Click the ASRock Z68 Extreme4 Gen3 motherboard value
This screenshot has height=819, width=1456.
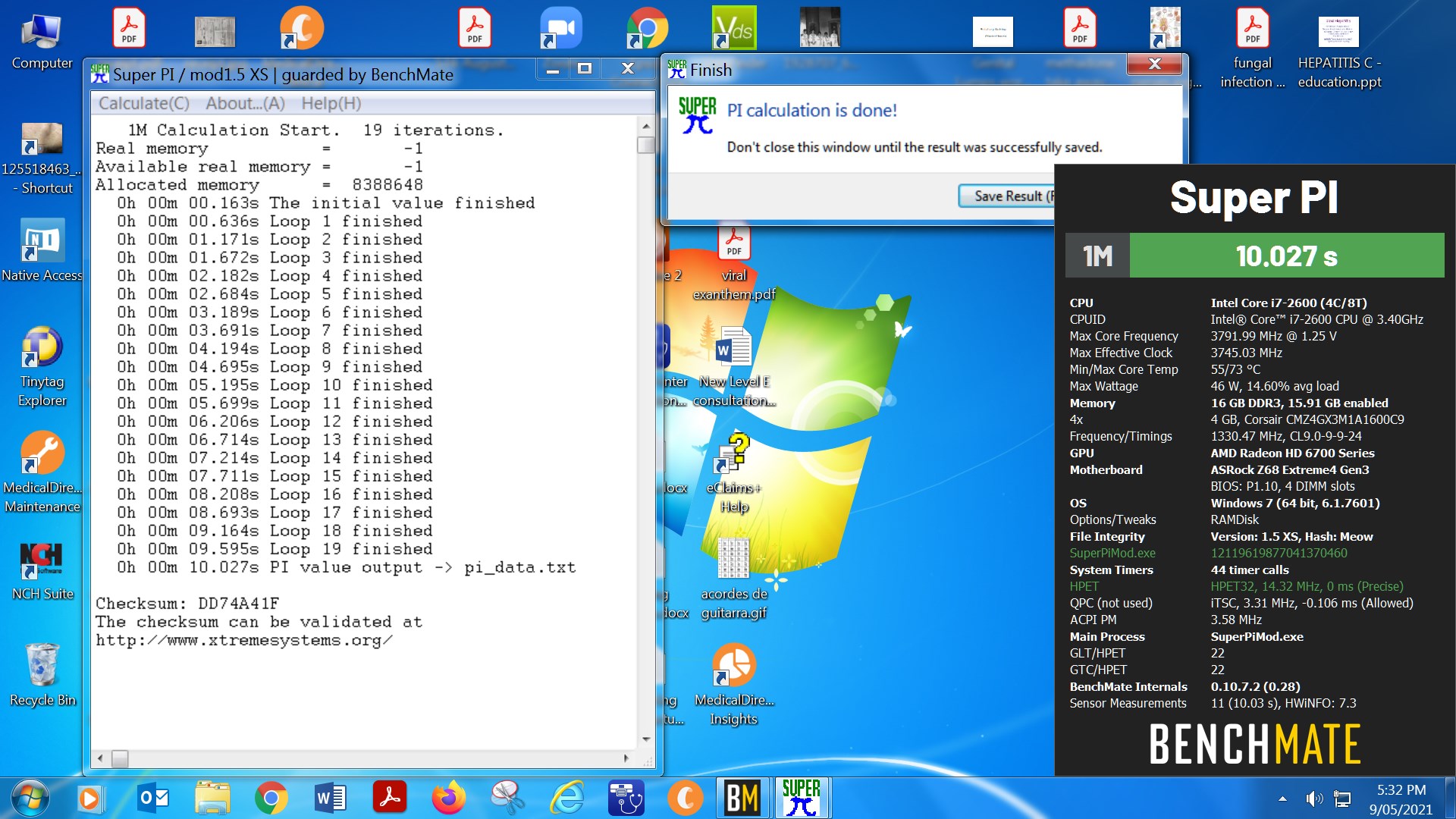coord(1289,469)
